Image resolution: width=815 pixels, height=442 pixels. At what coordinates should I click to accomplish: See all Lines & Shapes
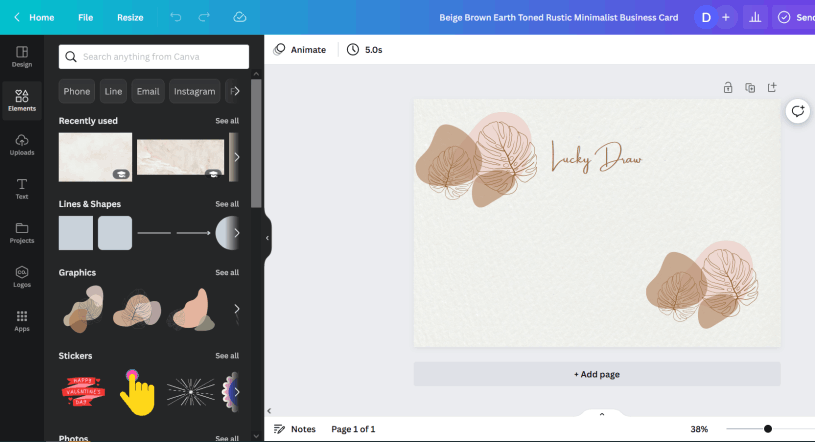point(227,204)
